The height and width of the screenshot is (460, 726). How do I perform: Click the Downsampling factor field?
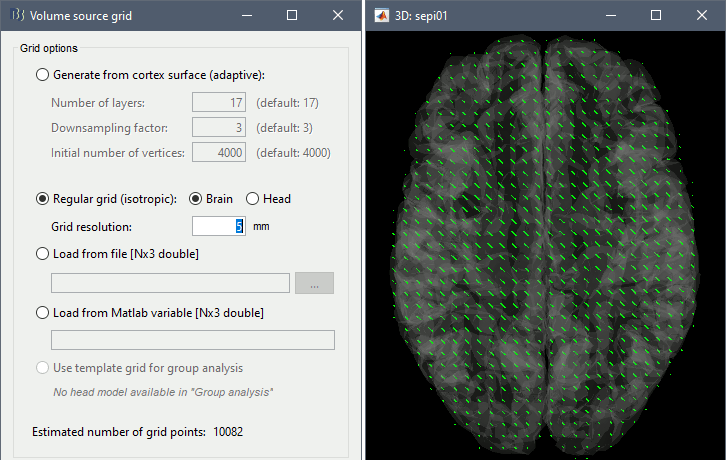point(219,127)
